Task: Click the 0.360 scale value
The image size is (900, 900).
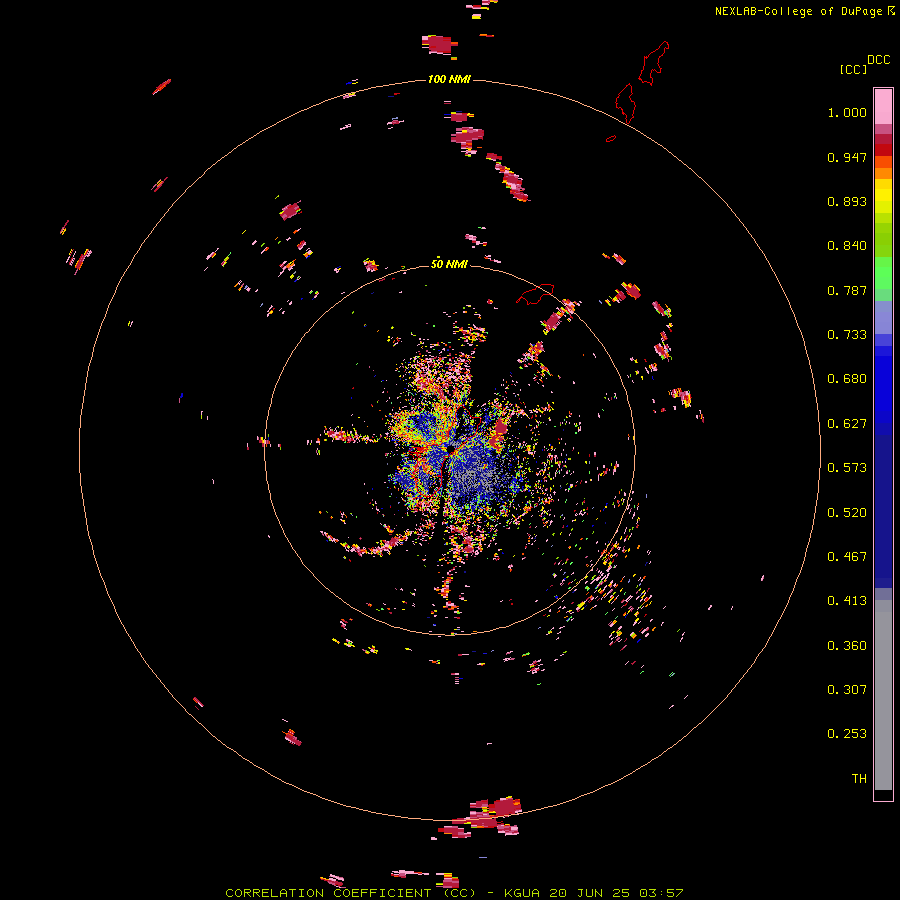Action: [x=847, y=646]
